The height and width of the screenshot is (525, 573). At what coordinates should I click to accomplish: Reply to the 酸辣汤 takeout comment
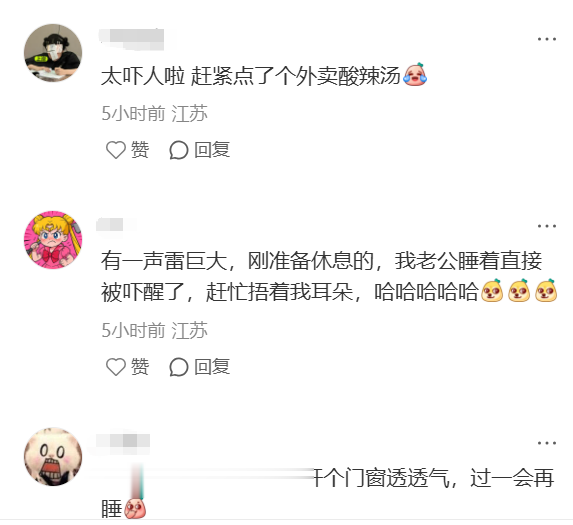200,150
